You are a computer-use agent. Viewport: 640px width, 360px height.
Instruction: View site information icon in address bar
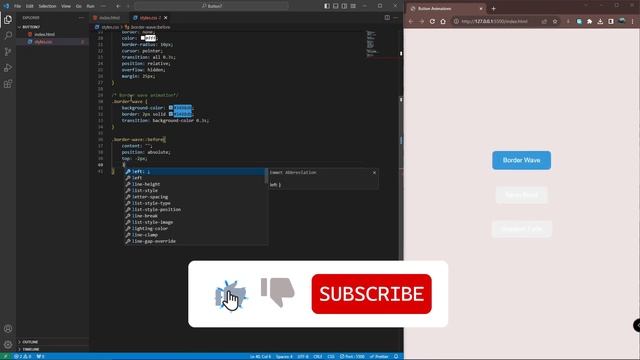(x=456, y=21)
